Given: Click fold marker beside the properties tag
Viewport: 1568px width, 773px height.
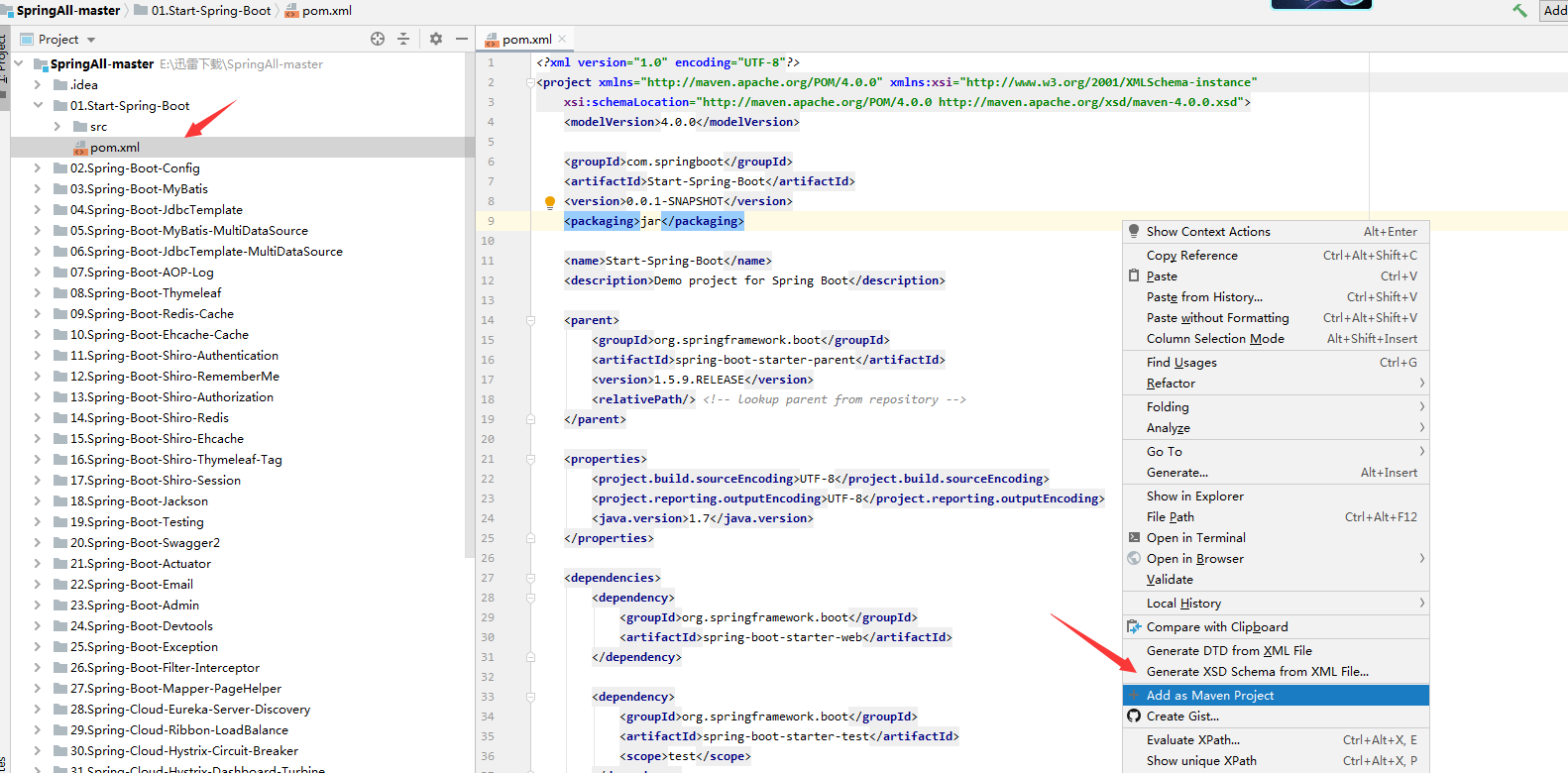Looking at the screenshot, I should 530,459.
